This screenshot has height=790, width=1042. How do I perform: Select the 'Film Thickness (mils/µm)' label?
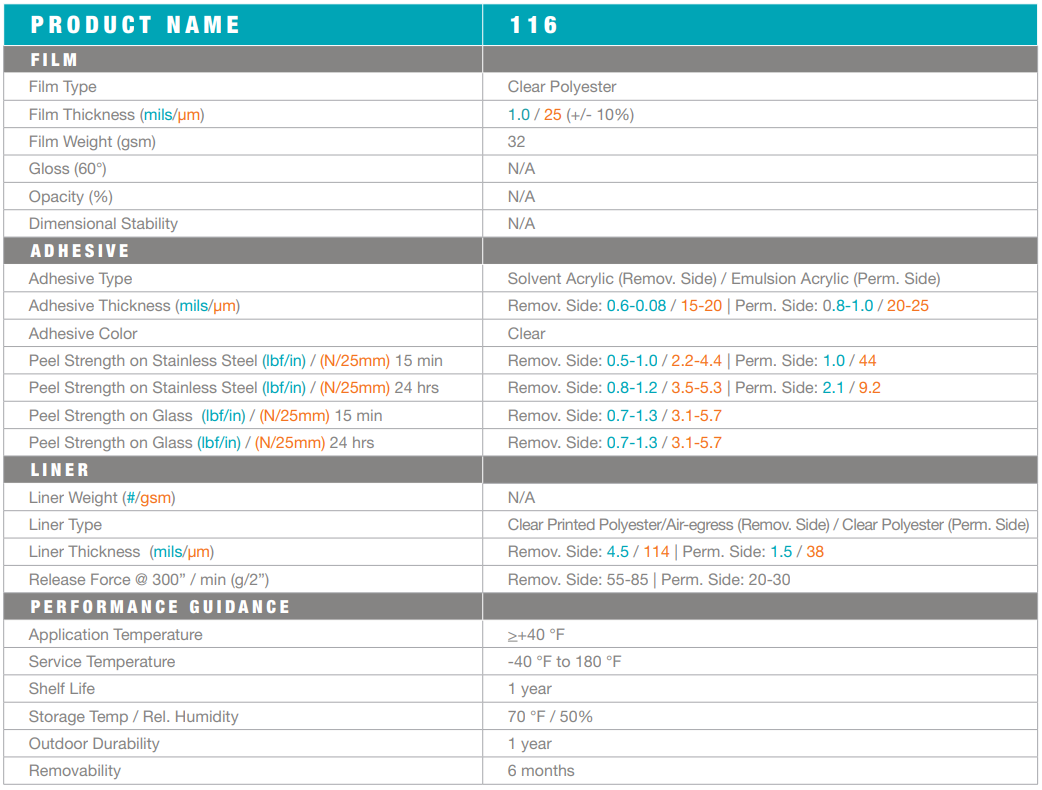tap(116, 115)
